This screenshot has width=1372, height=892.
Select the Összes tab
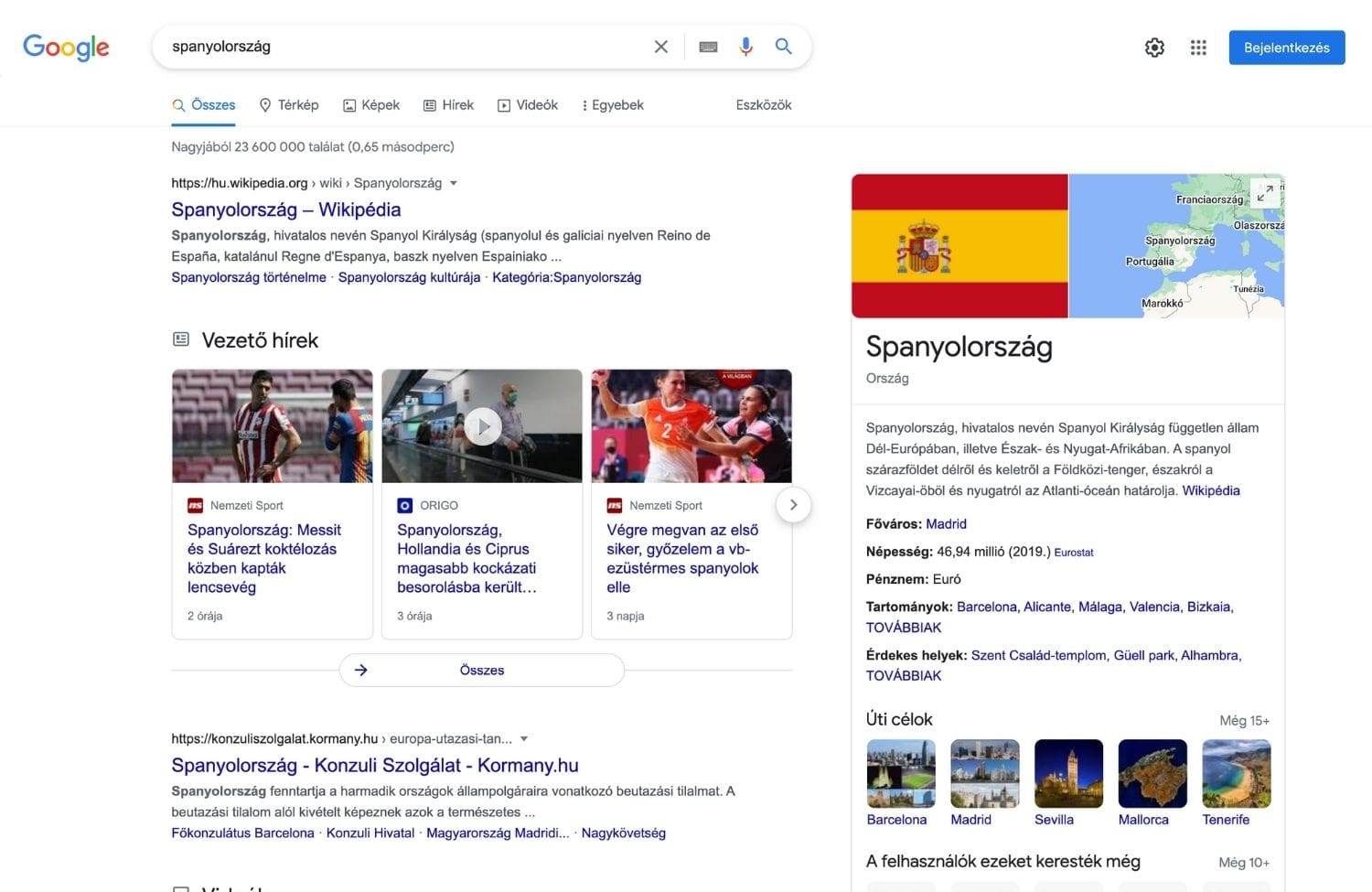click(204, 105)
